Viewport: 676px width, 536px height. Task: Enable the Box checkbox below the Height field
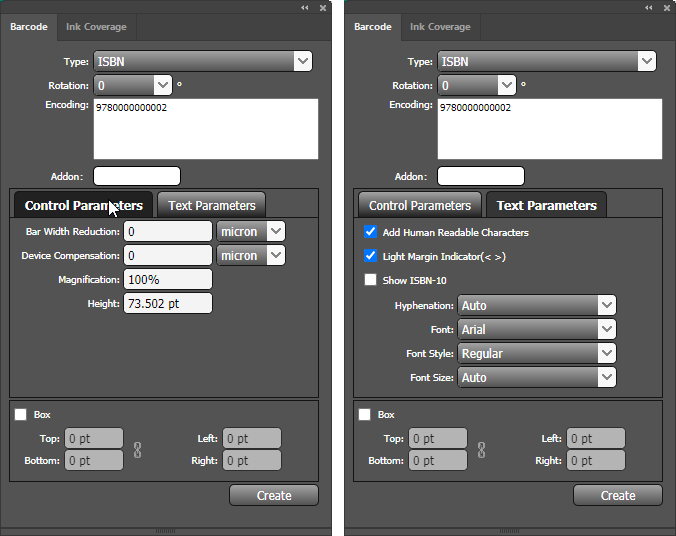point(21,414)
